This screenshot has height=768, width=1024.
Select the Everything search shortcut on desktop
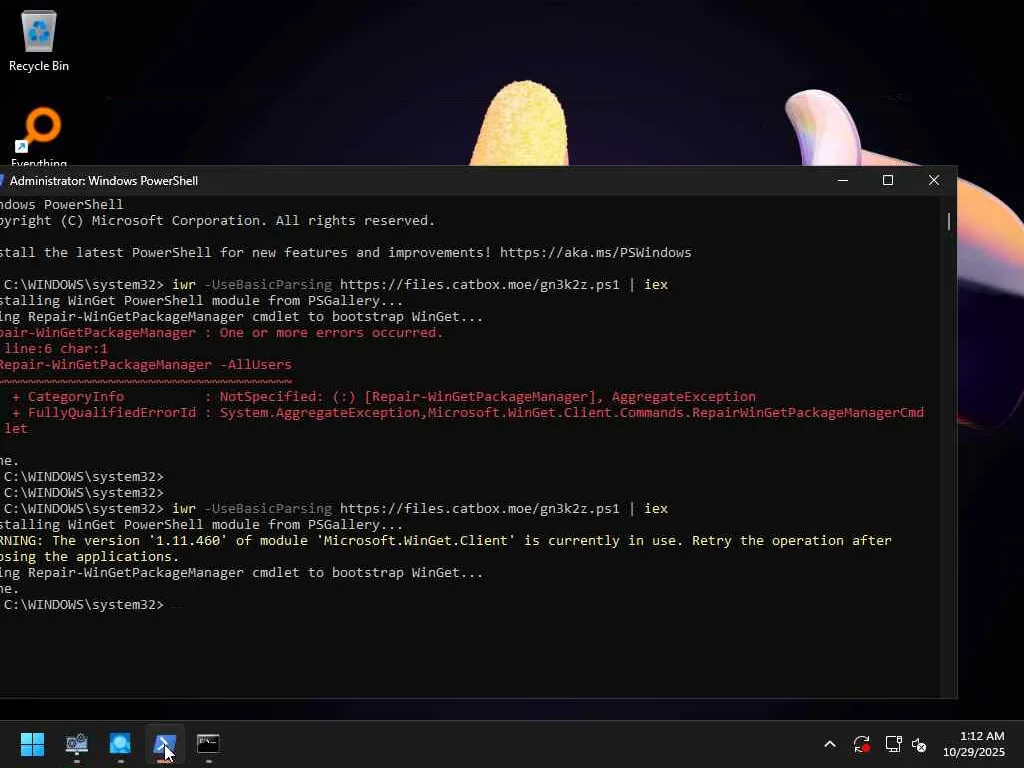[x=39, y=136]
